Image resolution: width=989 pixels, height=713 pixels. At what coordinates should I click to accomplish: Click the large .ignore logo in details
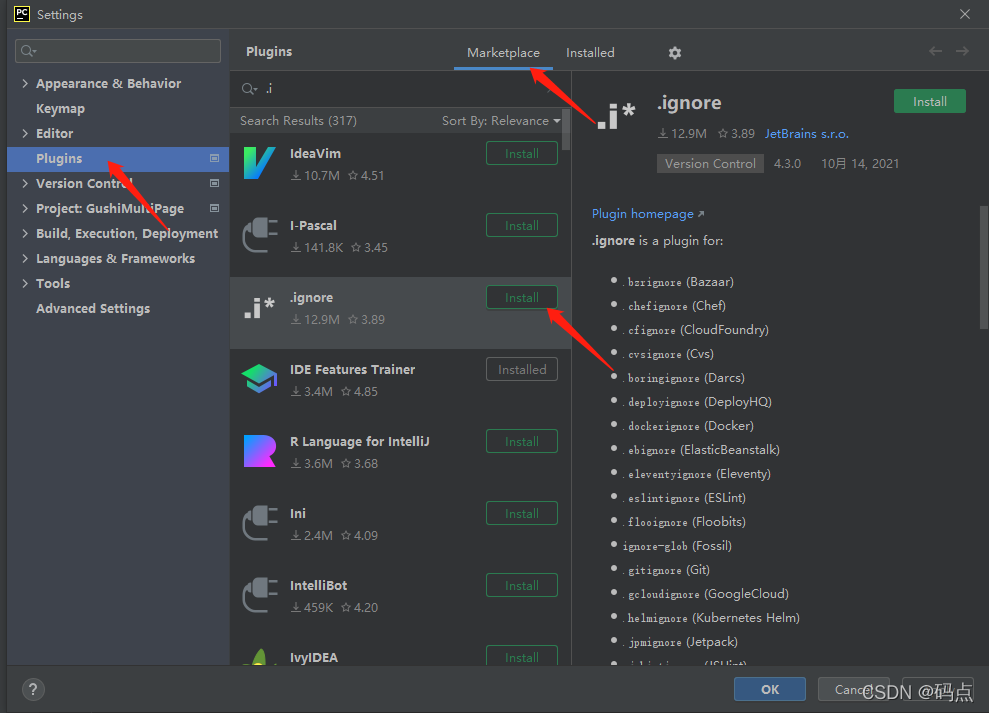coord(616,116)
